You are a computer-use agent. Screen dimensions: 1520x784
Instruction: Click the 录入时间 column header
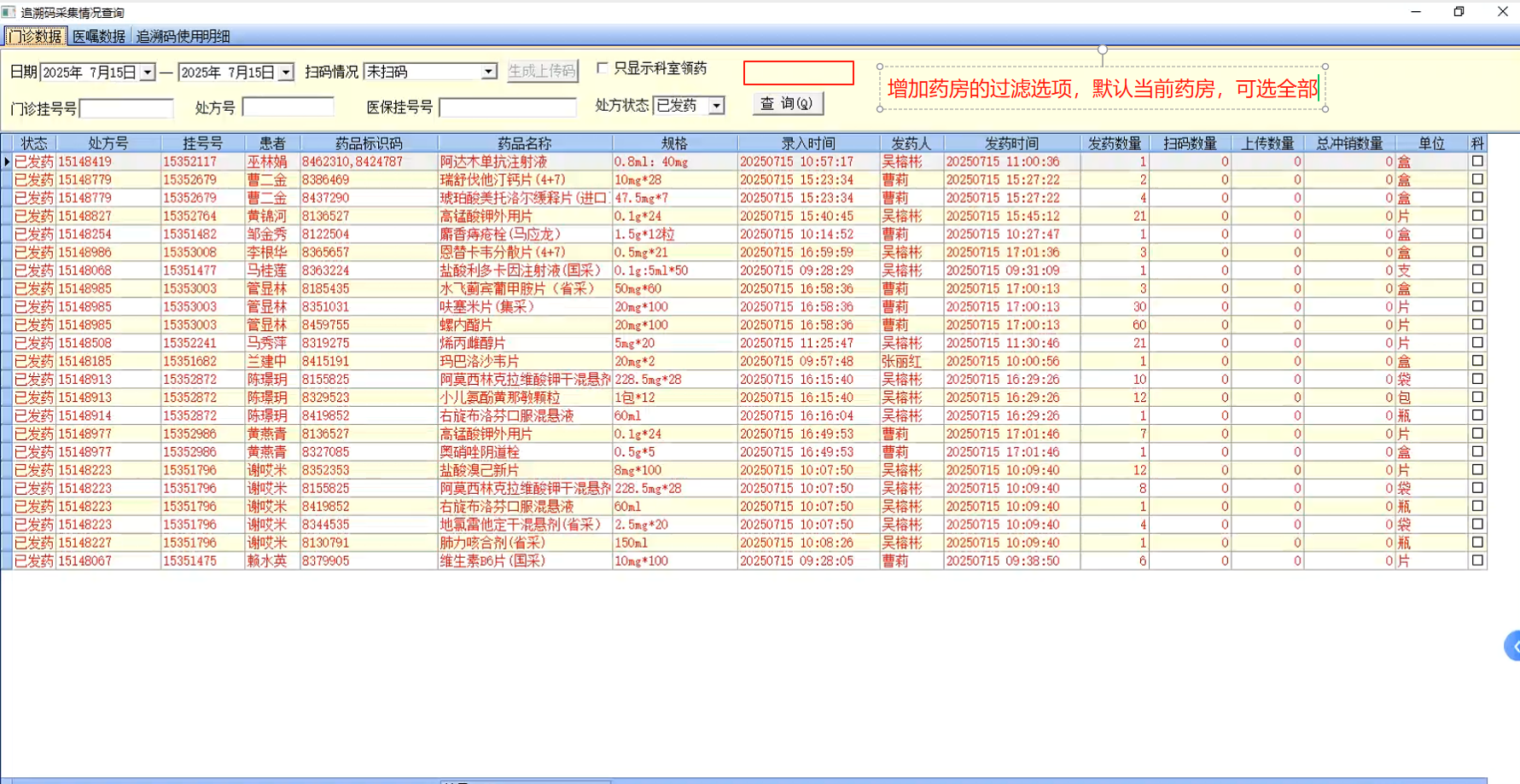[x=808, y=143]
